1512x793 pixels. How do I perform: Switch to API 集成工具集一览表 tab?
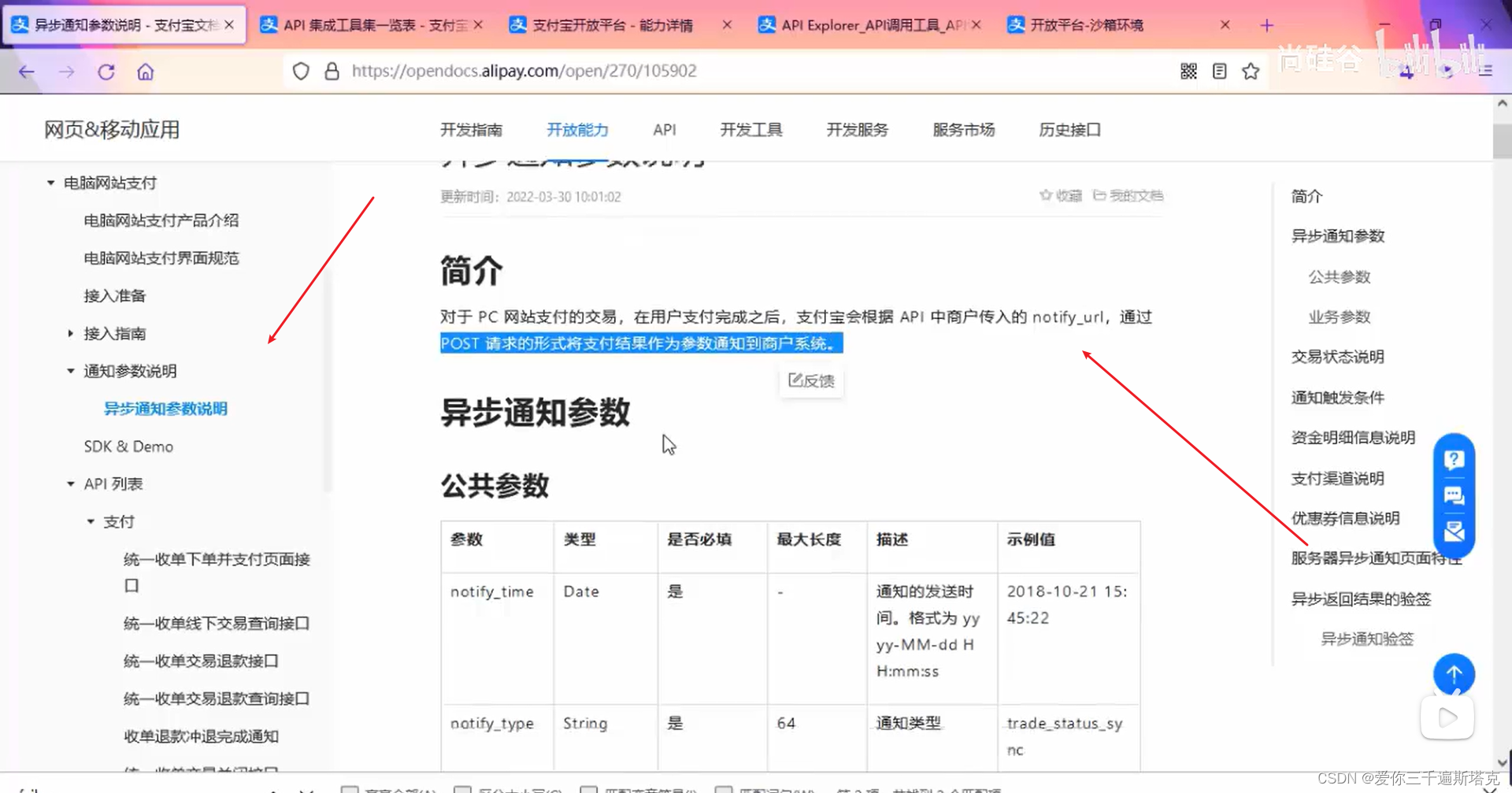[x=370, y=25]
